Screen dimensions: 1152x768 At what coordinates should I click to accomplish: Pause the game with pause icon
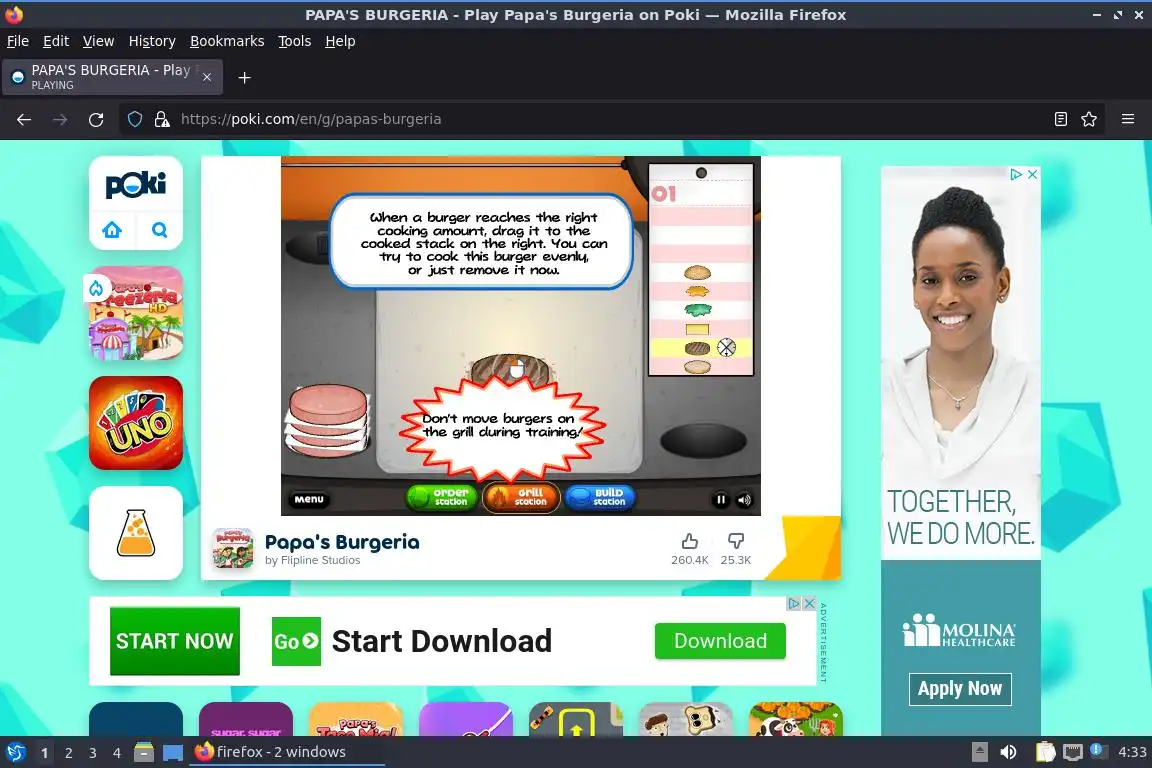click(x=721, y=500)
